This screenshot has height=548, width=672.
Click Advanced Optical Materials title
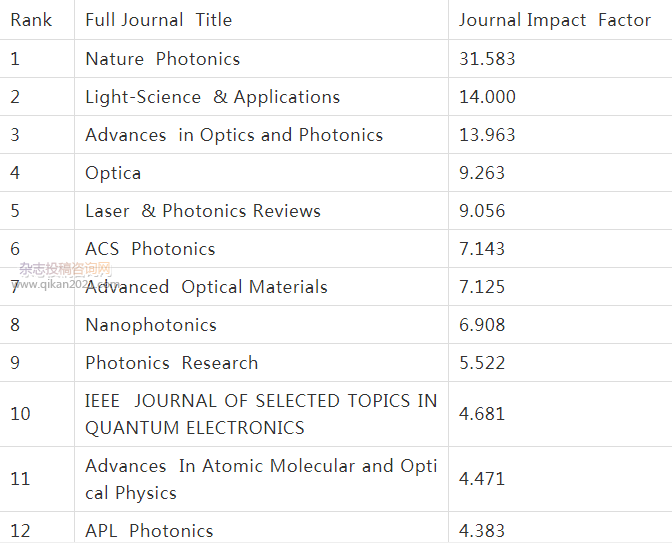click(206, 287)
